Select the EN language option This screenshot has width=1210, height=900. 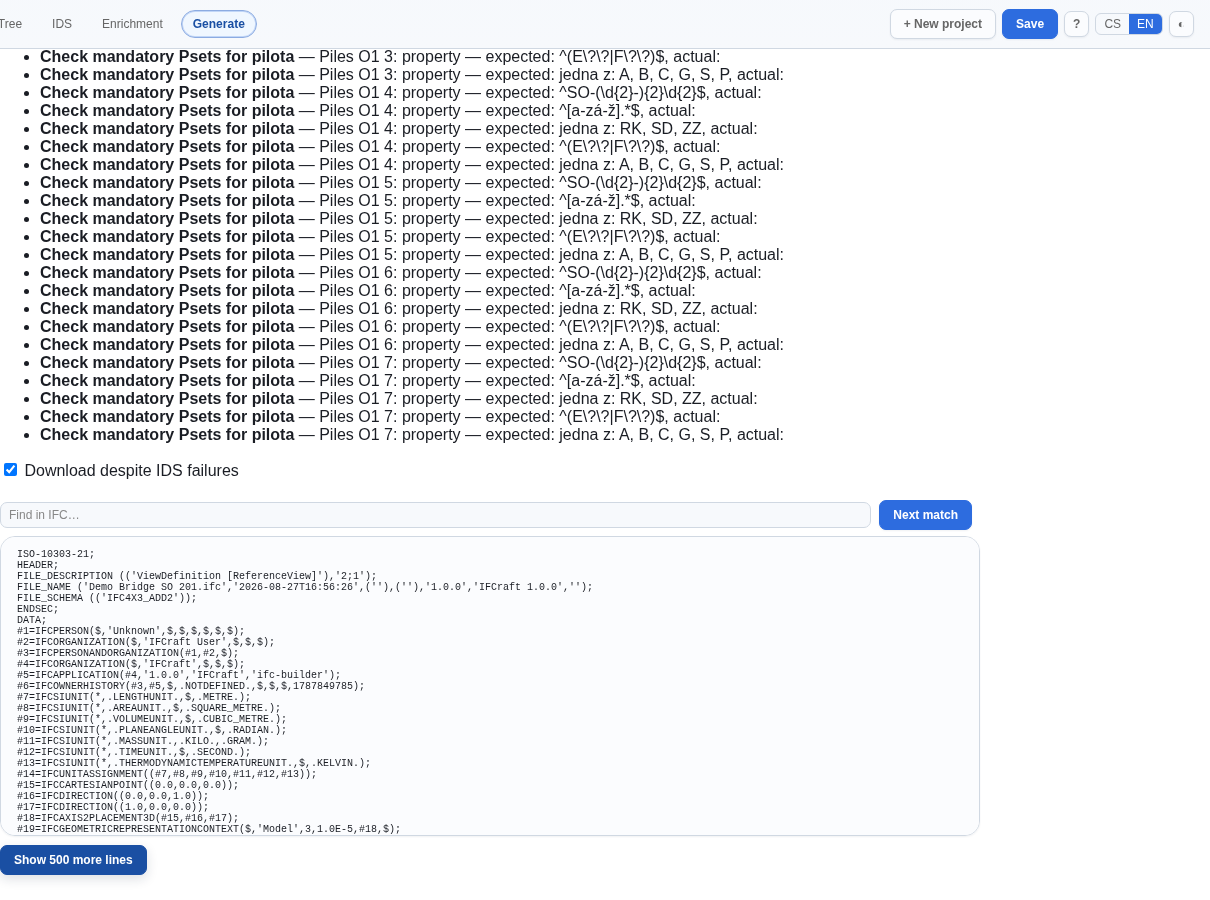tap(1145, 24)
